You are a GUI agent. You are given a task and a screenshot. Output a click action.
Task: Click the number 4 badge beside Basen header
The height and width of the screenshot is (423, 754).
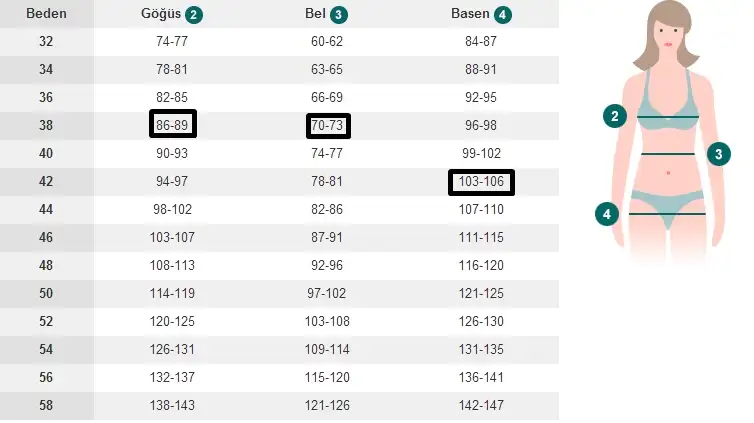[x=502, y=15]
